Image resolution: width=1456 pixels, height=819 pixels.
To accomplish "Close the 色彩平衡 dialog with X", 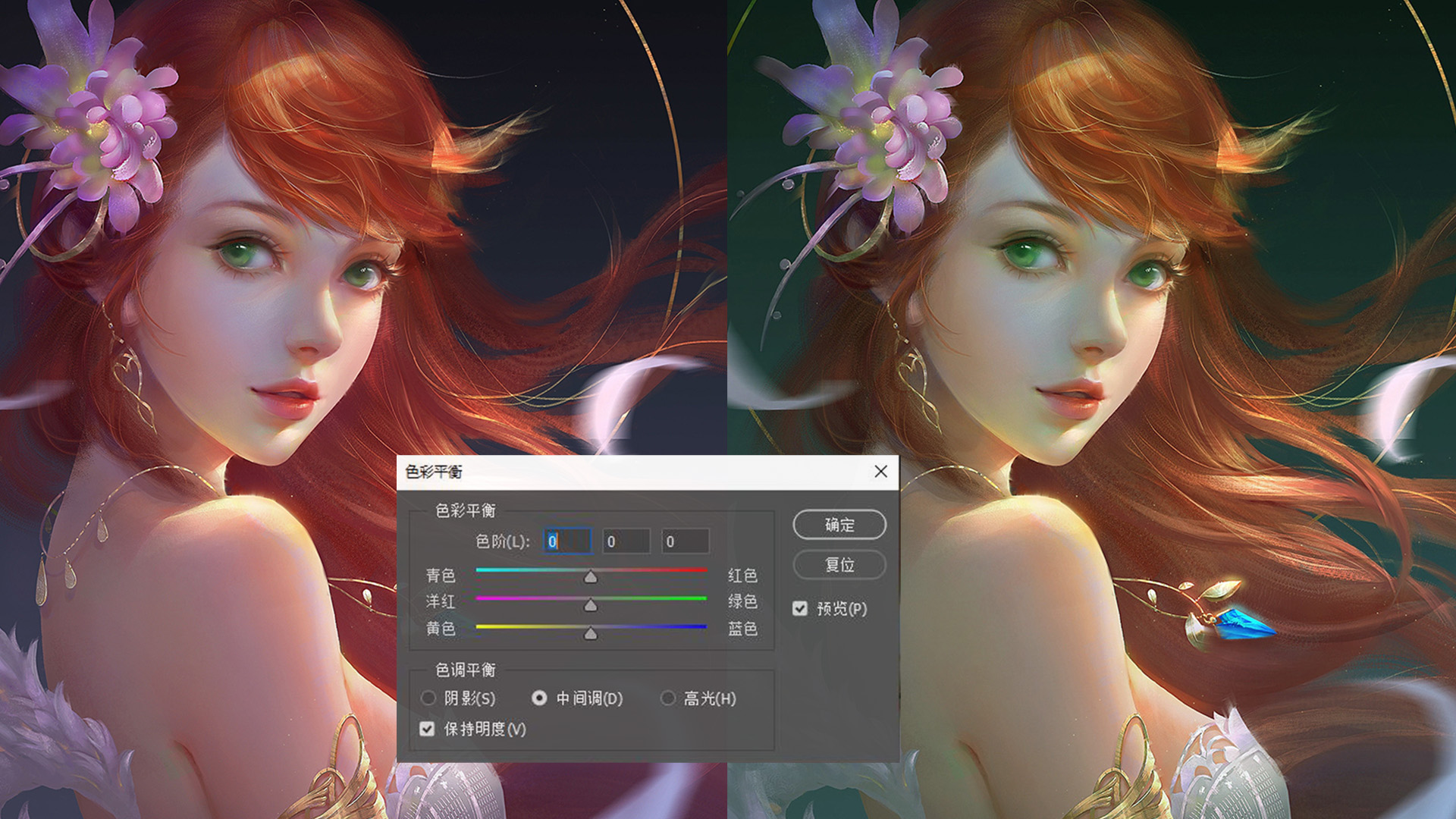I will click(880, 472).
